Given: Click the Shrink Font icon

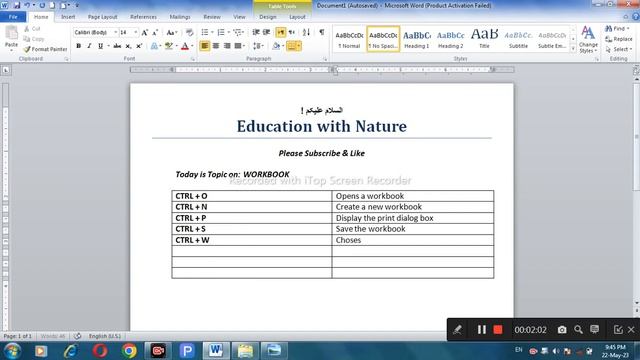Looking at the screenshot, I should [155, 33].
